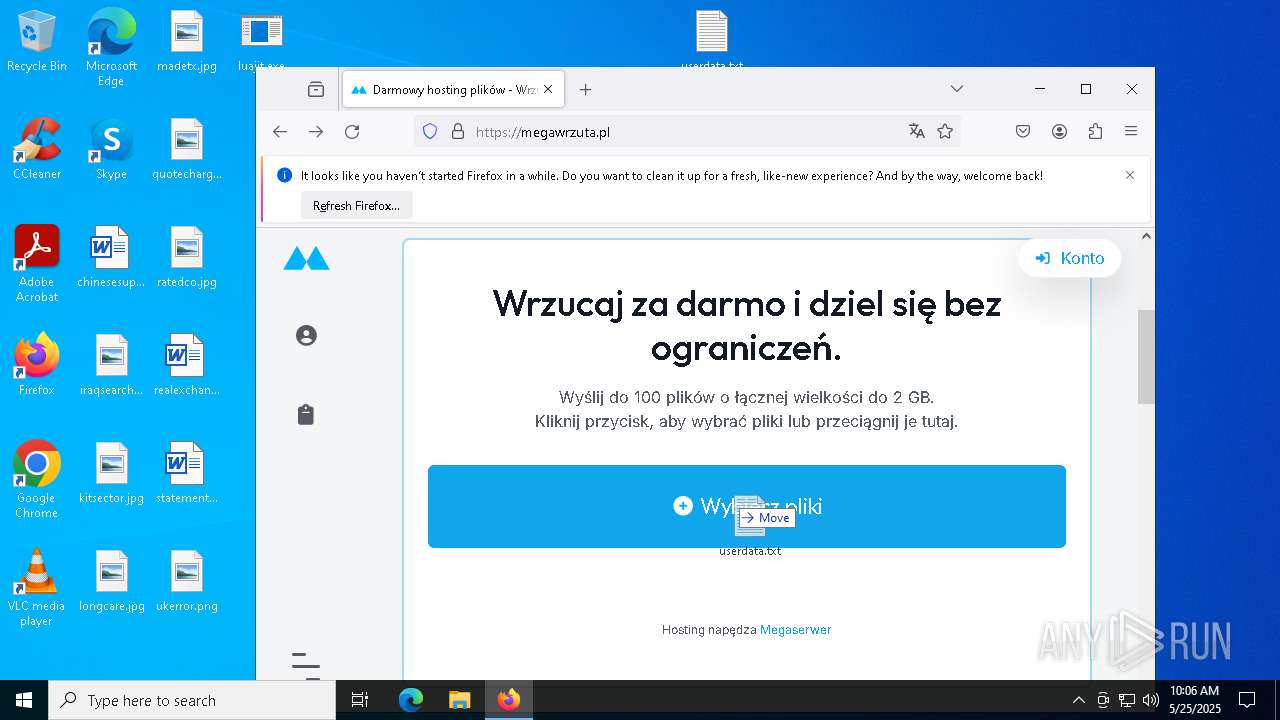Open the taskbar clock showing 10:06 AM
The image size is (1280, 720).
click(1195, 700)
